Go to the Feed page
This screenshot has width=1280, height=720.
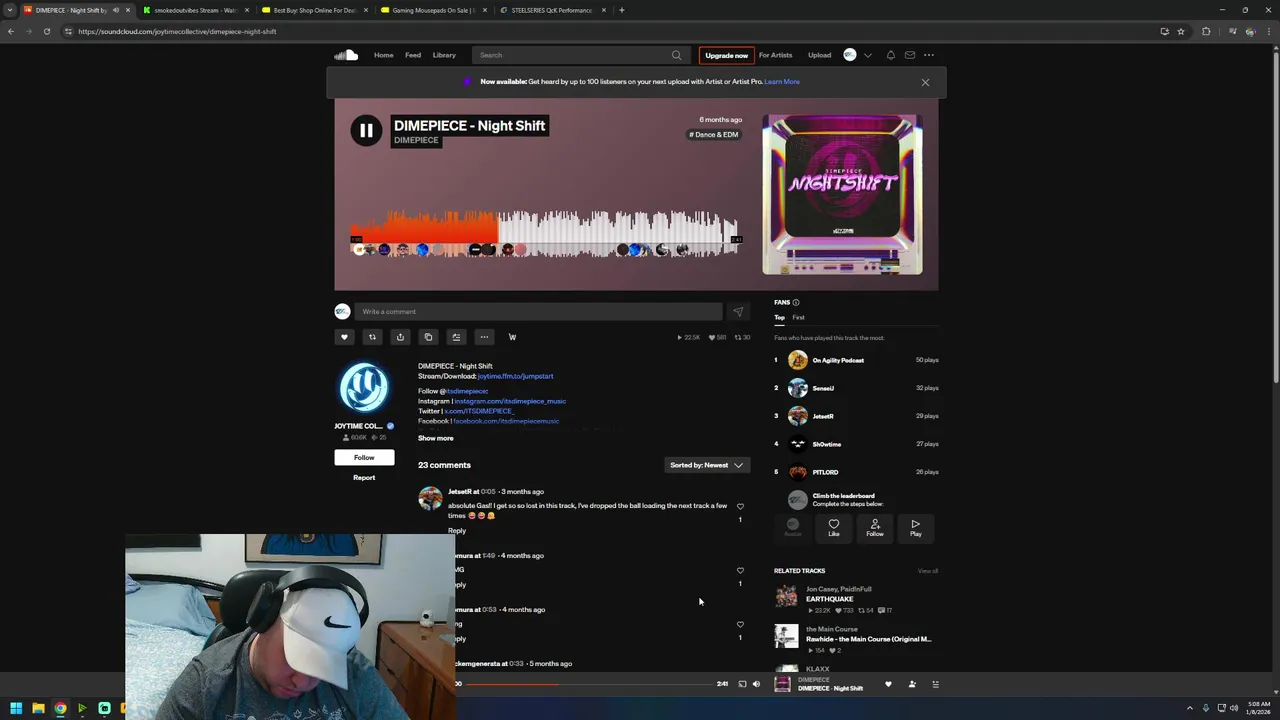pos(413,55)
